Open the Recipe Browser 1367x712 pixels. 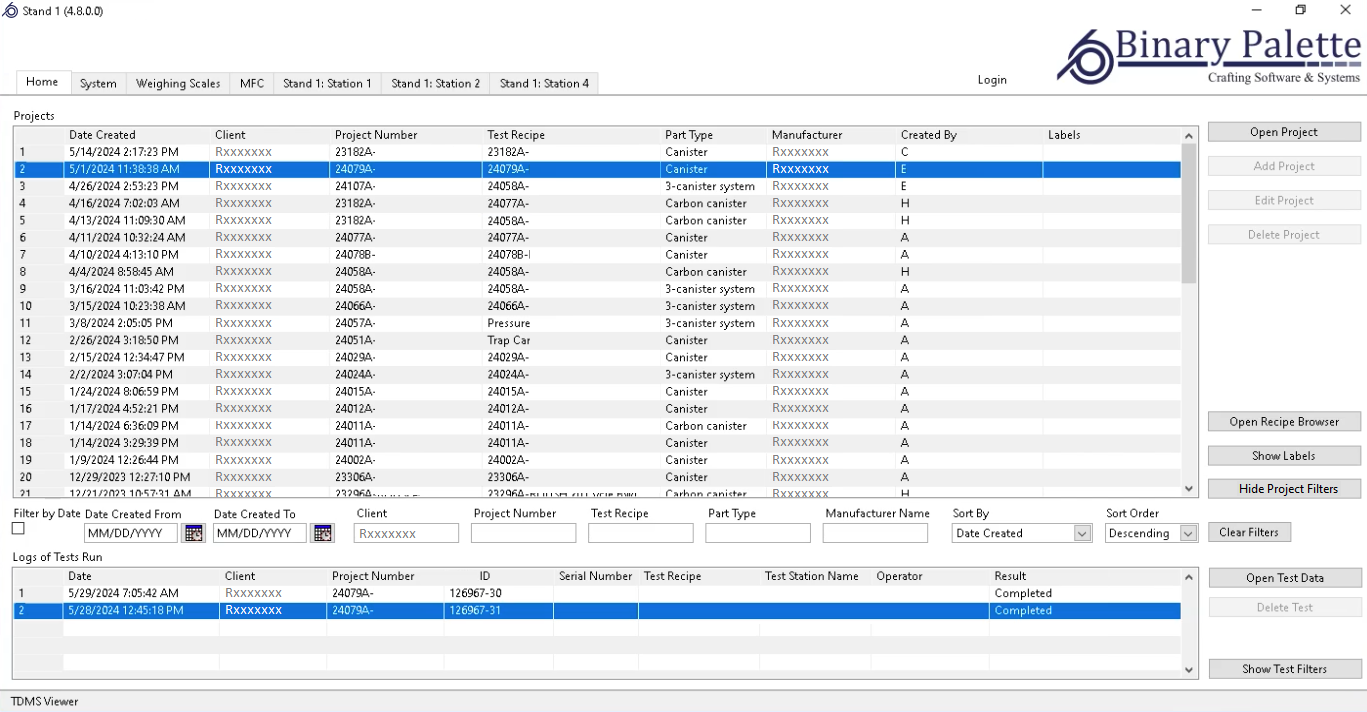(1284, 422)
